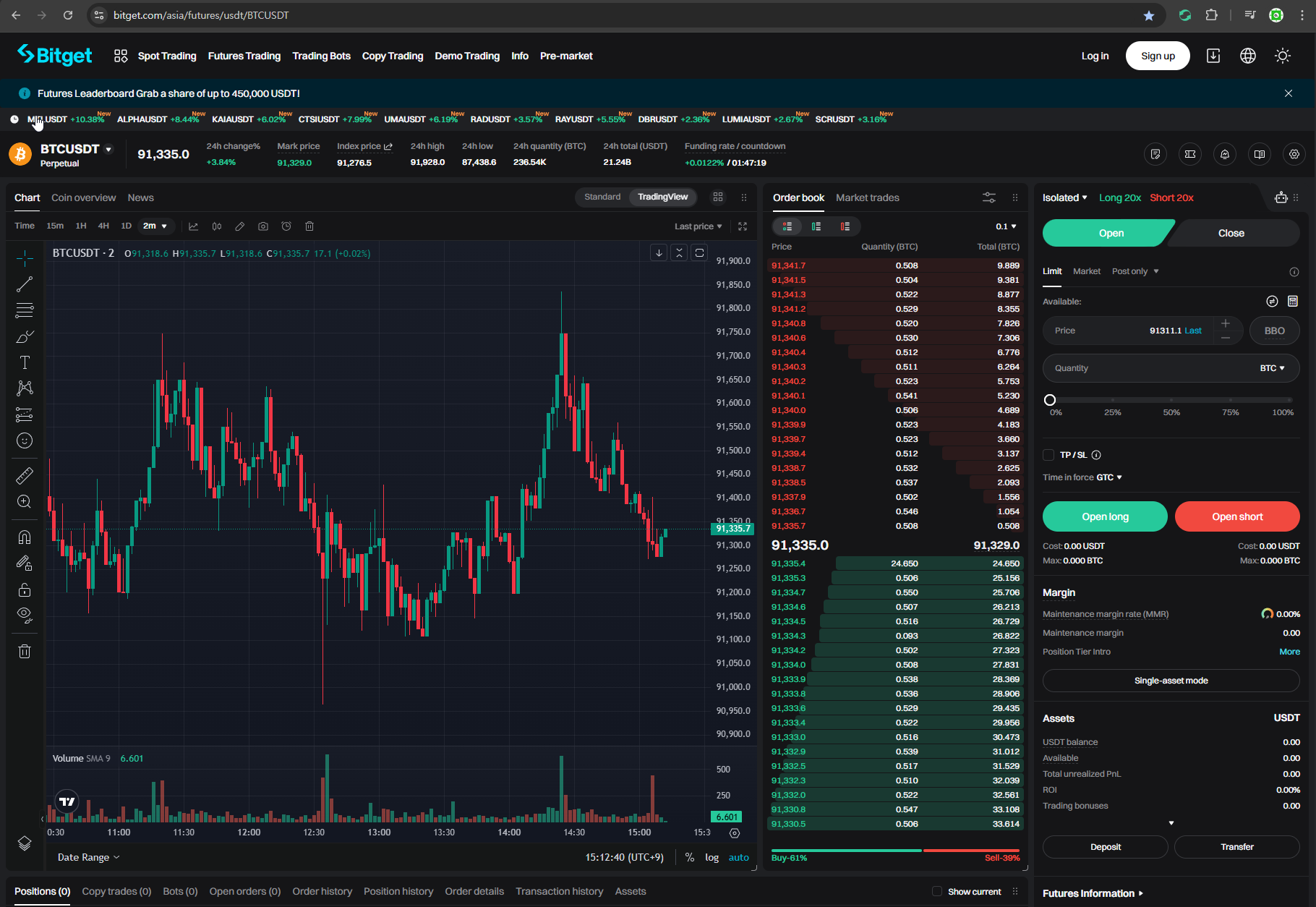The height and width of the screenshot is (907, 1316).
Task: Open the Post only order dropdown
Action: [x=1135, y=271]
